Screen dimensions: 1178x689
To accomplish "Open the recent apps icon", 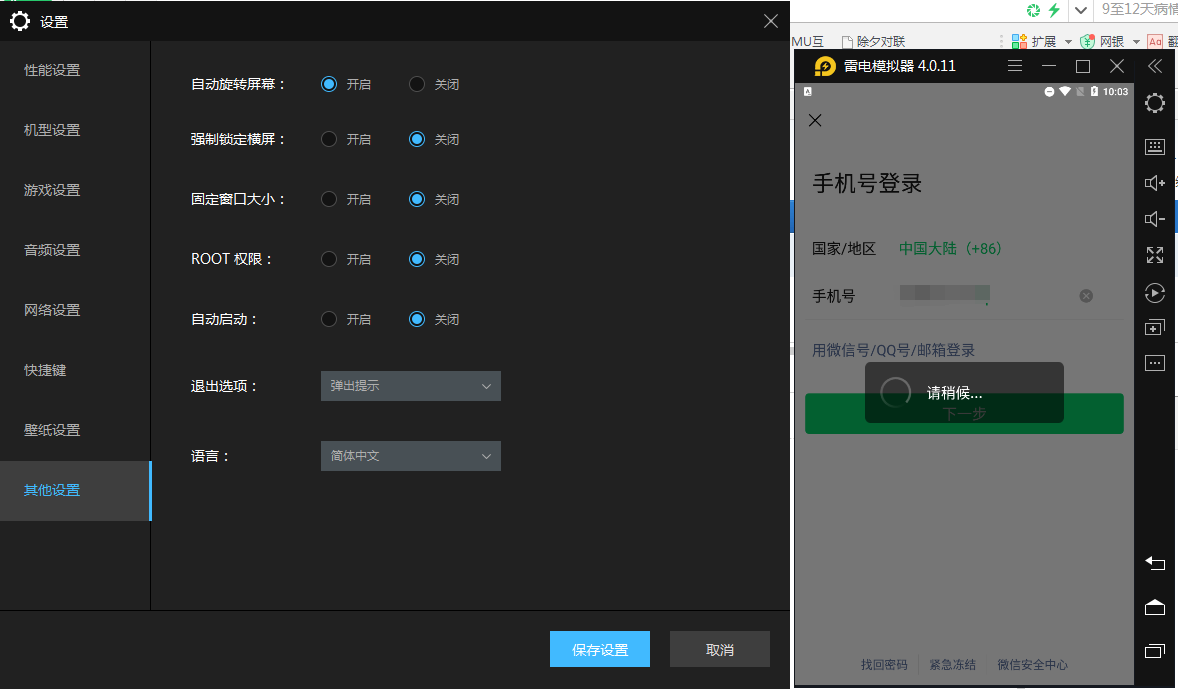I will tap(1155, 651).
